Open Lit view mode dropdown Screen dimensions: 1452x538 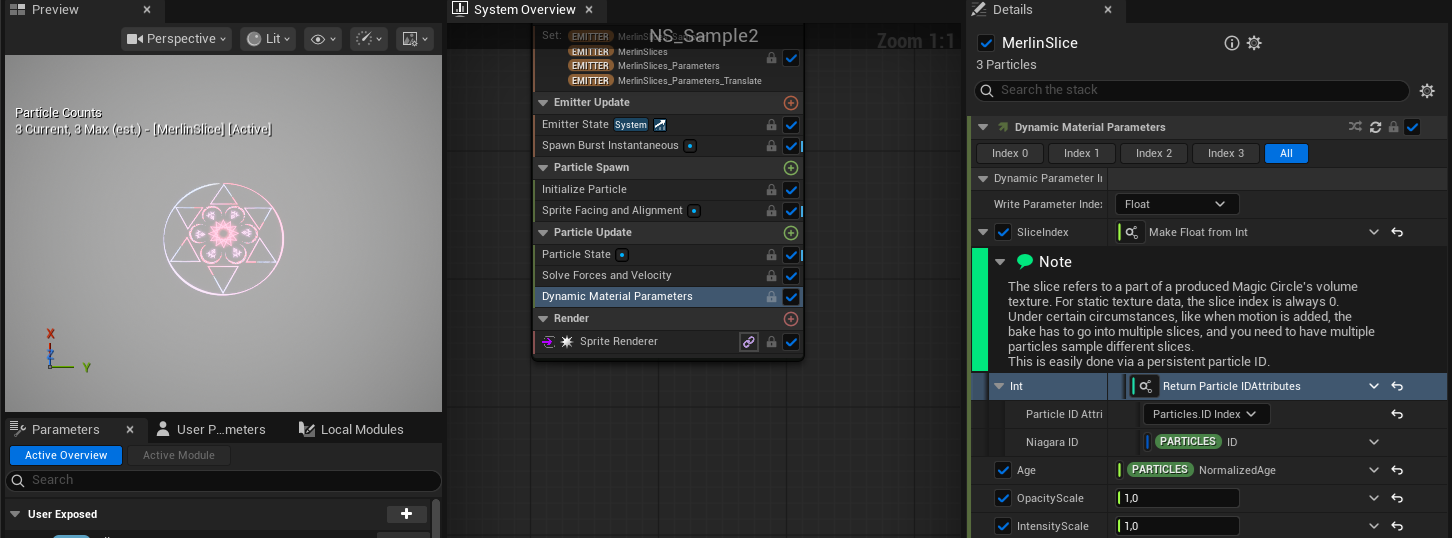pyautogui.click(x=268, y=39)
